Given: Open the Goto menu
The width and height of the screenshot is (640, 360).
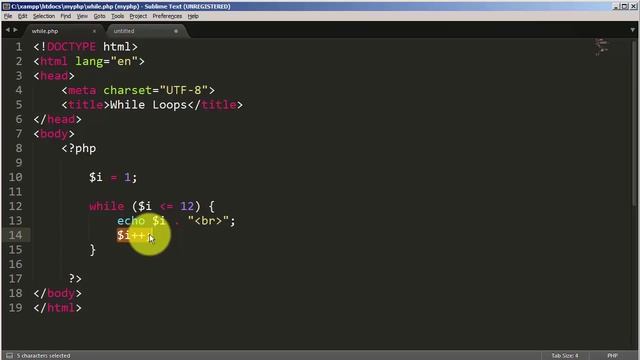Looking at the screenshot, I should tap(99, 16).
